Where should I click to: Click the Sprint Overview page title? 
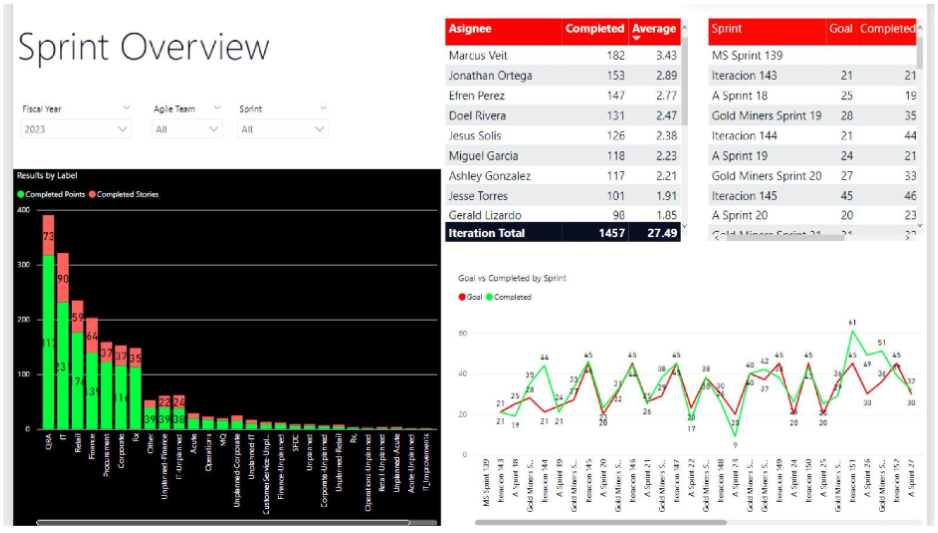point(144,48)
